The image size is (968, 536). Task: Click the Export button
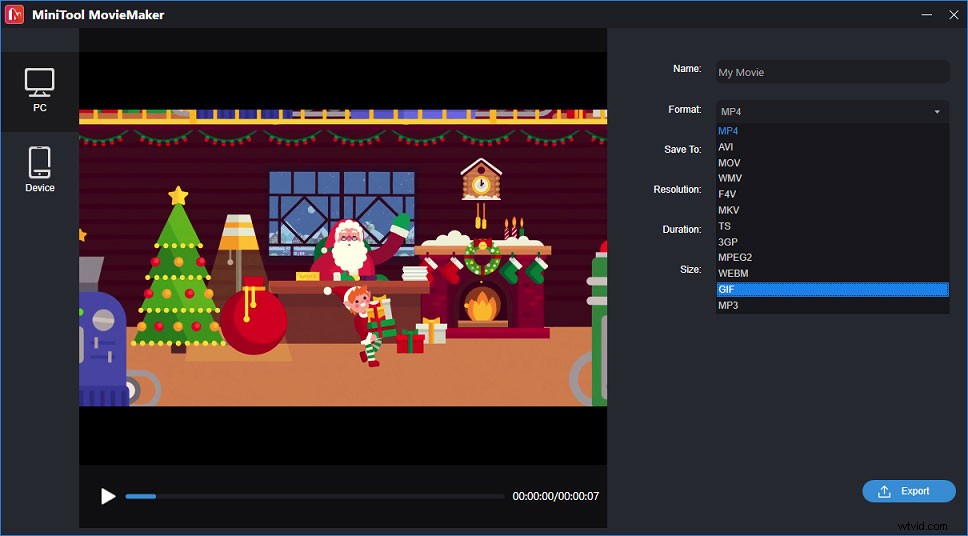(909, 491)
